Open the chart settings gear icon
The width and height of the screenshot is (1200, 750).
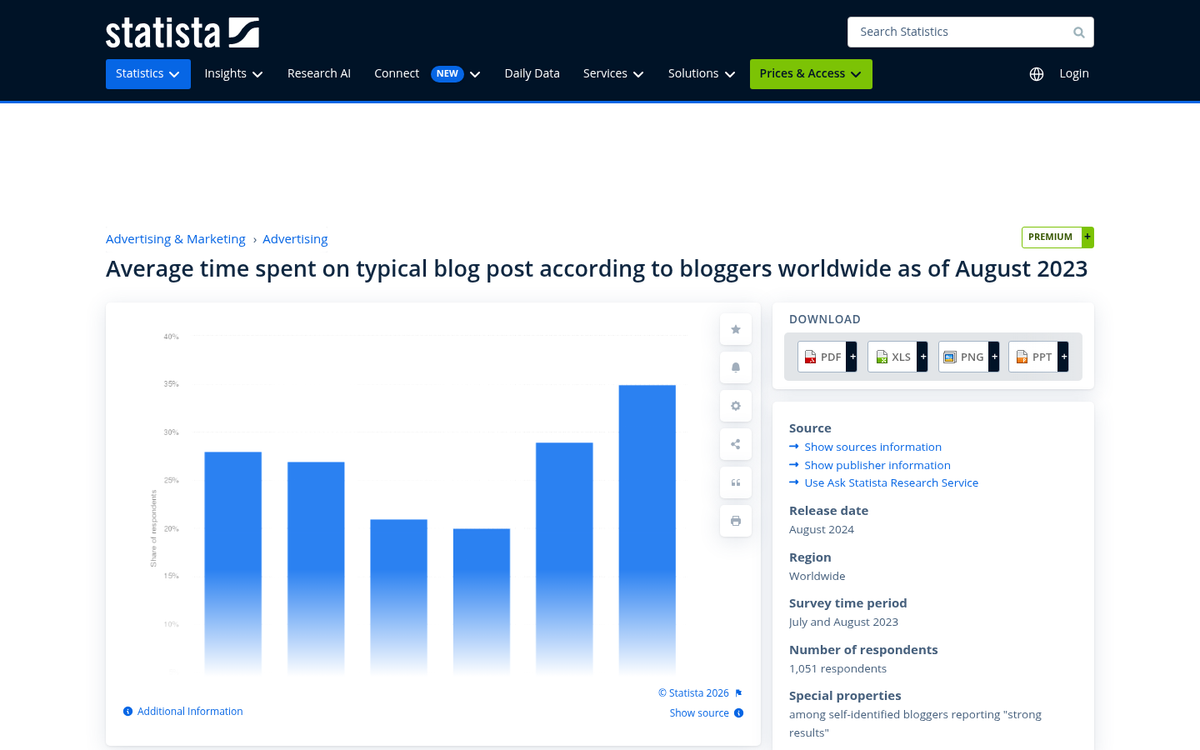point(735,405)
